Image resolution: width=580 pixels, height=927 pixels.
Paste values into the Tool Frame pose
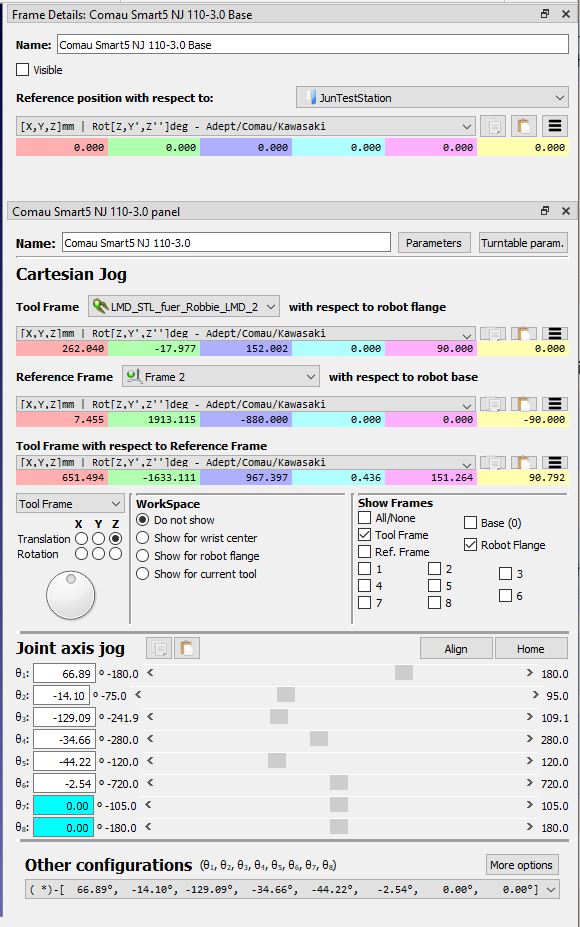[x=523, y=333]
